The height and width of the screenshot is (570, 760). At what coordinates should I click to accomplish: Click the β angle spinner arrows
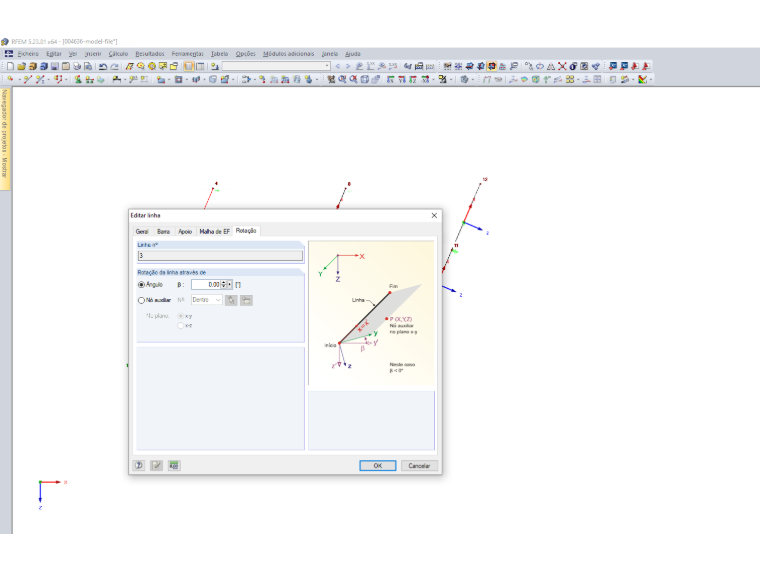pyautogui.click(x=223, y=285)
